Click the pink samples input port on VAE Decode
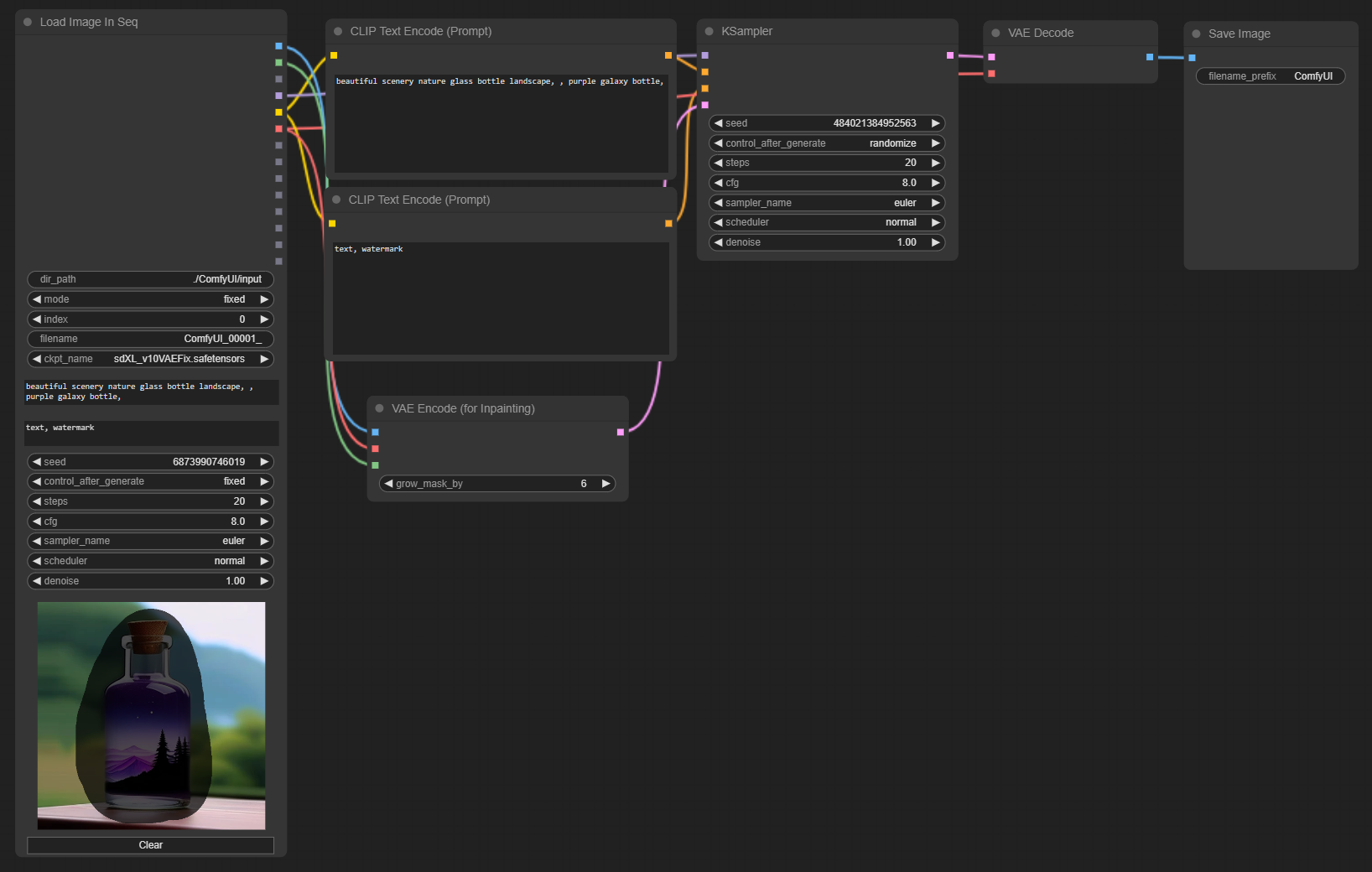 [x=991, y=57]
